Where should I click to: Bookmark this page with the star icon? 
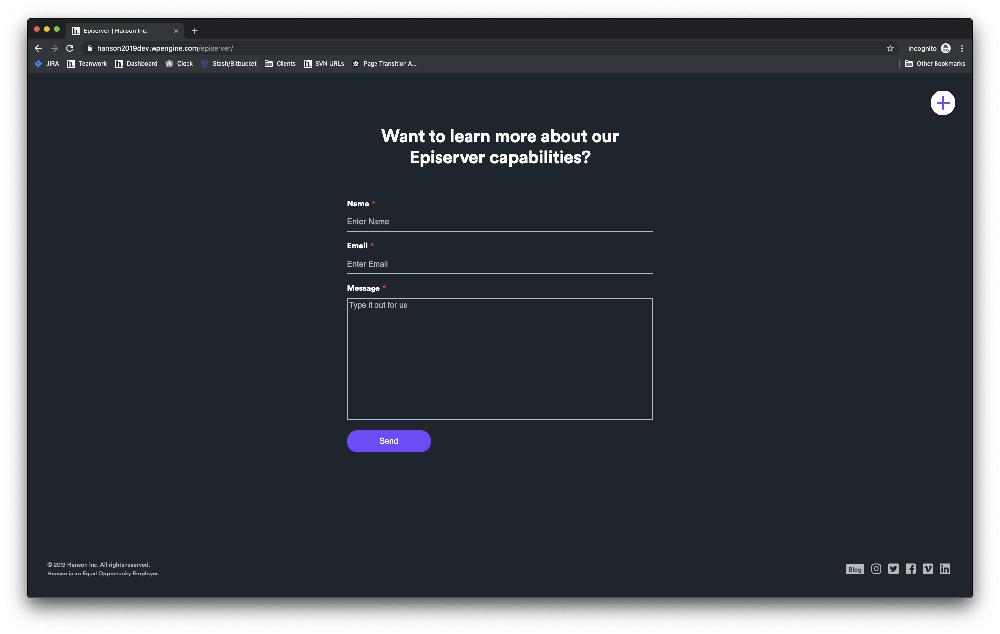click(890, 48)
